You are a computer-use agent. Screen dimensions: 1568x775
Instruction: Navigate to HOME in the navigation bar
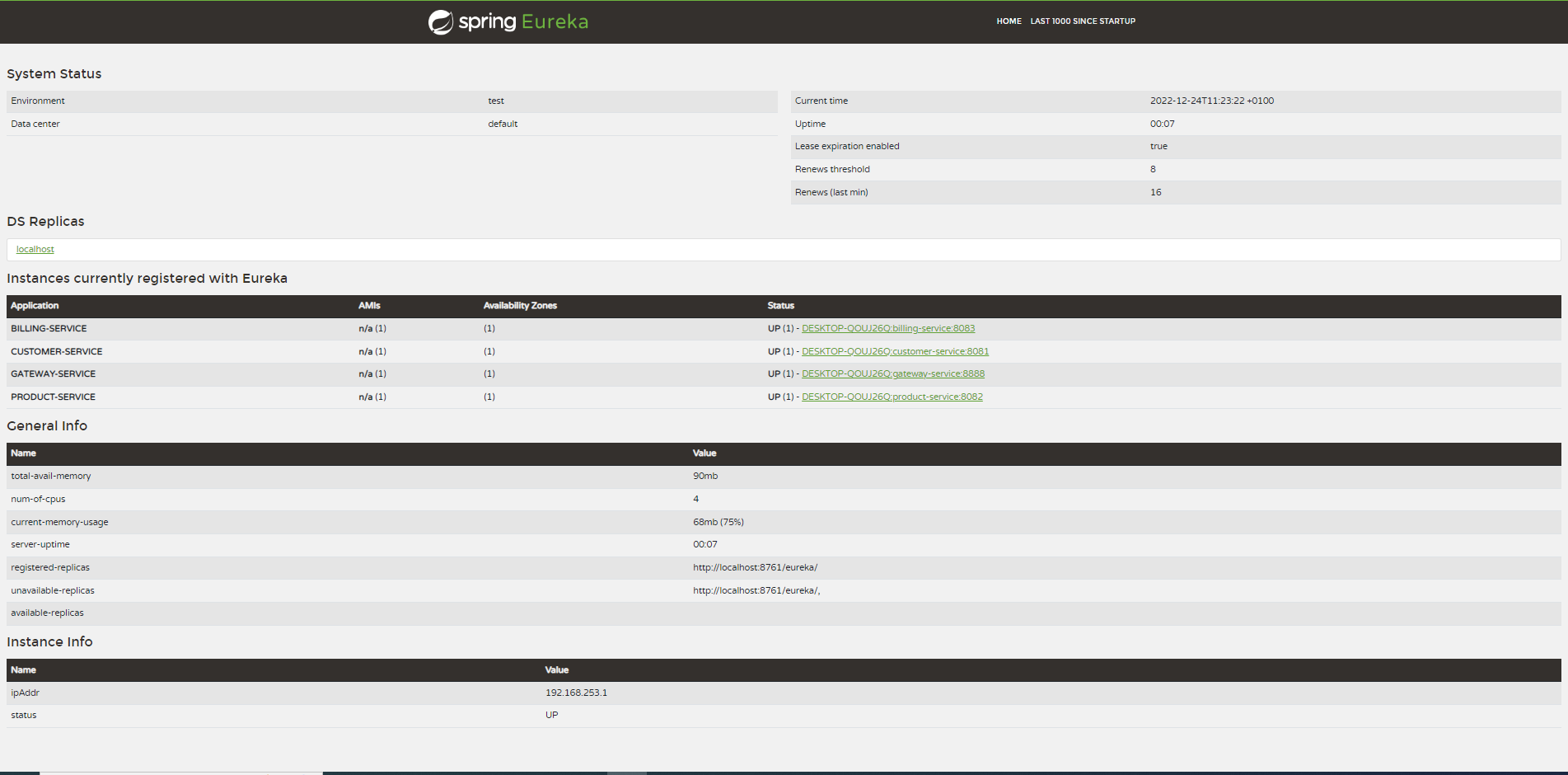[1009, 21]
